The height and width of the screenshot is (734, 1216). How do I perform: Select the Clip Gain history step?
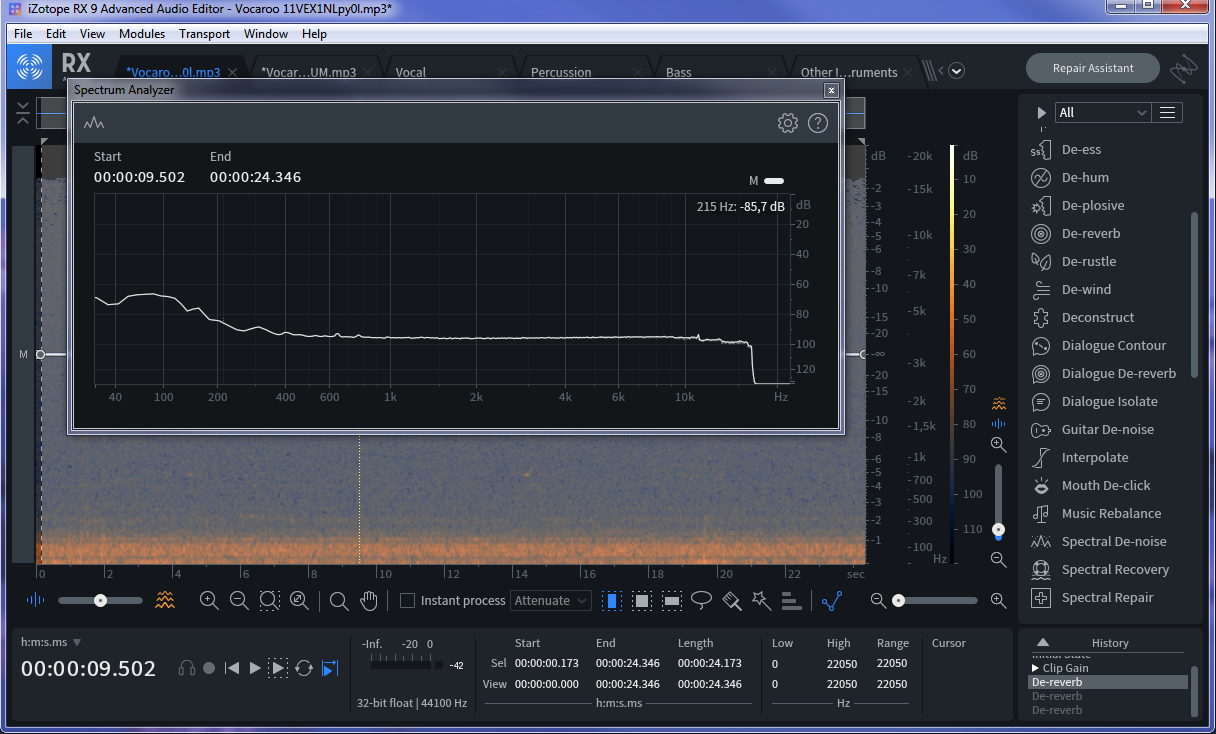click(x=1066, y=668)
